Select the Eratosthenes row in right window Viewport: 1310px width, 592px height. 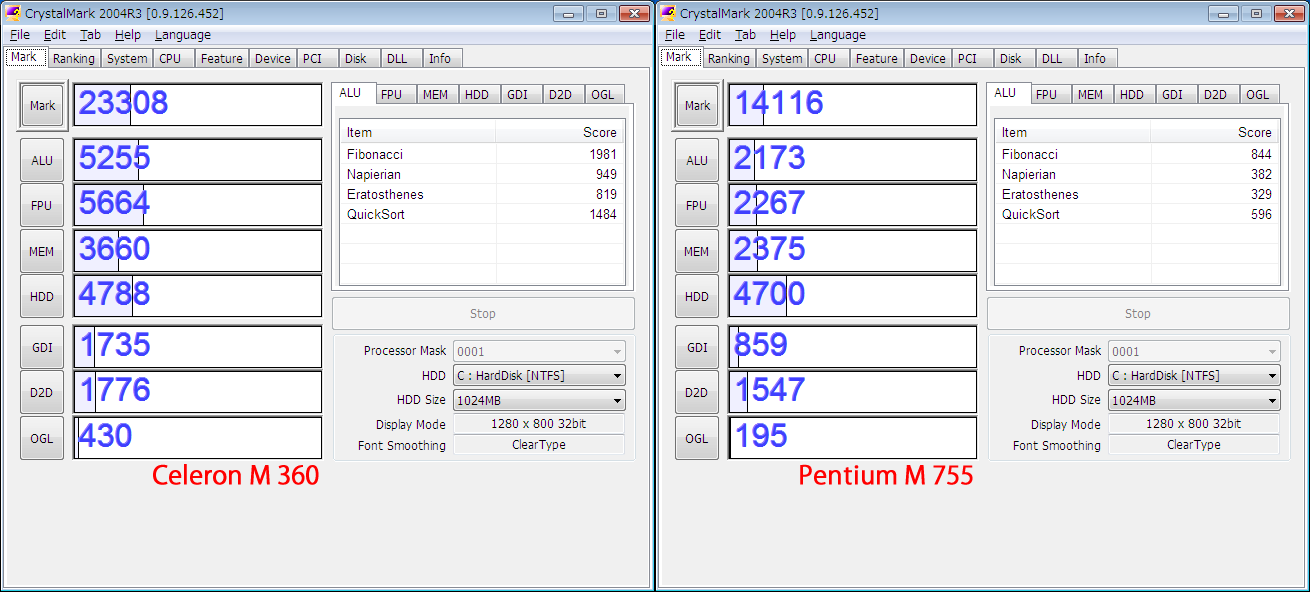pyautogui.click(x=1137, y=194)
